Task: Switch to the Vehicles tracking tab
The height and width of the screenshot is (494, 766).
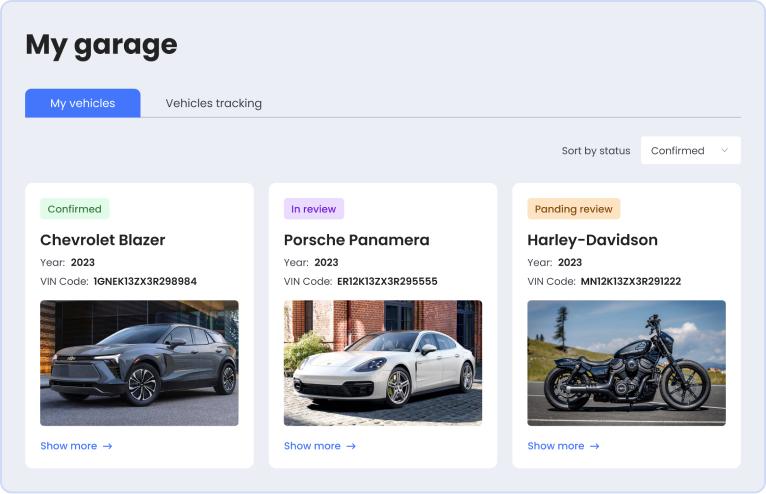Action: pyautogui.click(x=213, y=103)
